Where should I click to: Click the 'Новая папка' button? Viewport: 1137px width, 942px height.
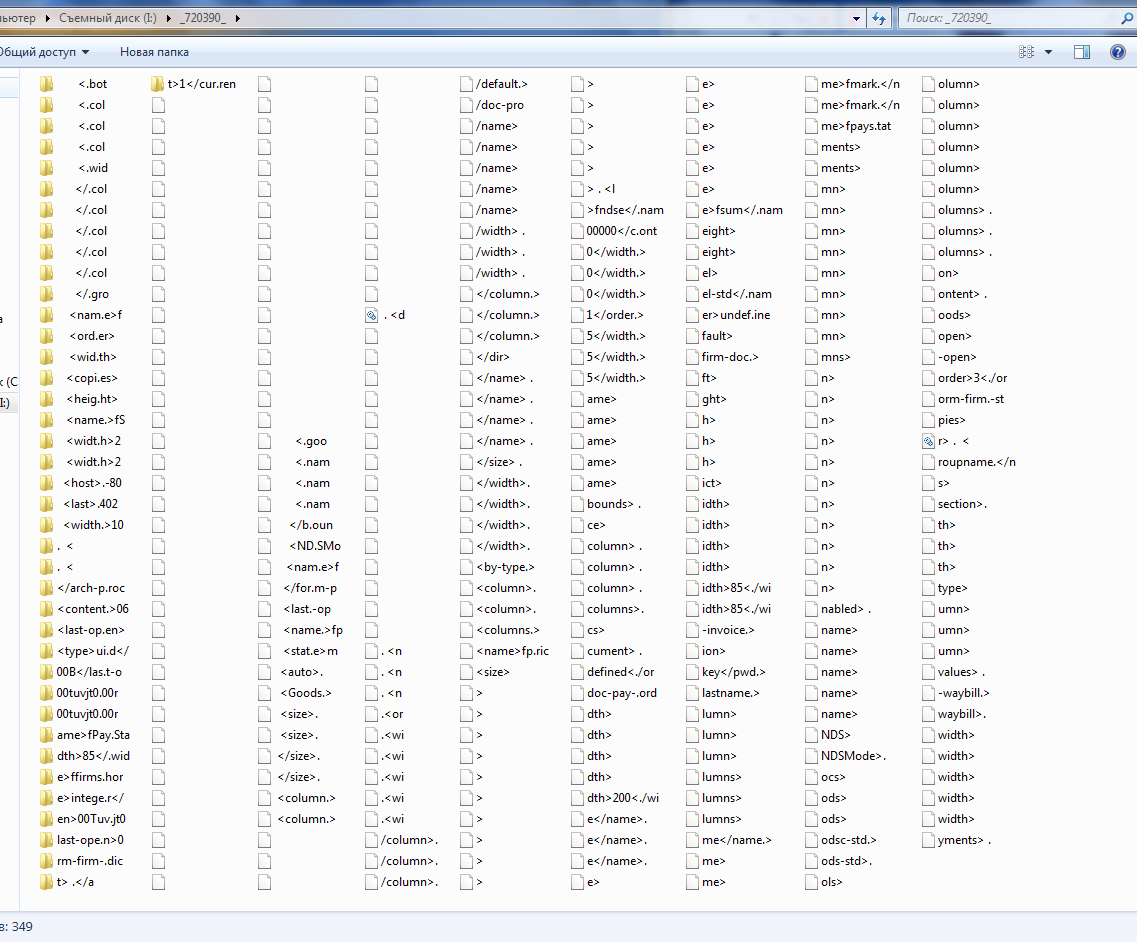(x=154, y=52)
